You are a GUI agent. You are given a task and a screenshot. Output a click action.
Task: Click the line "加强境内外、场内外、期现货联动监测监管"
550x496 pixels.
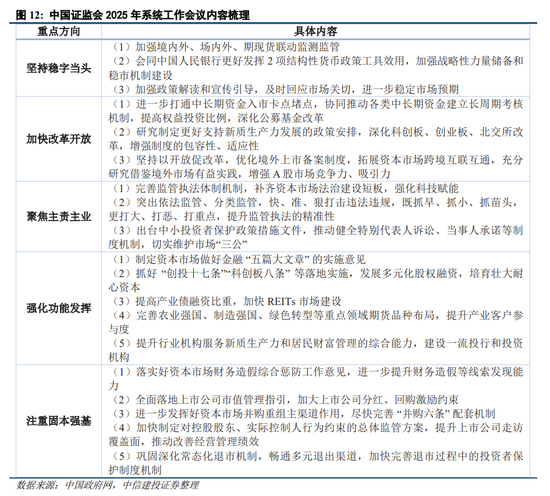pyautogui.click(x=224, y=47)
